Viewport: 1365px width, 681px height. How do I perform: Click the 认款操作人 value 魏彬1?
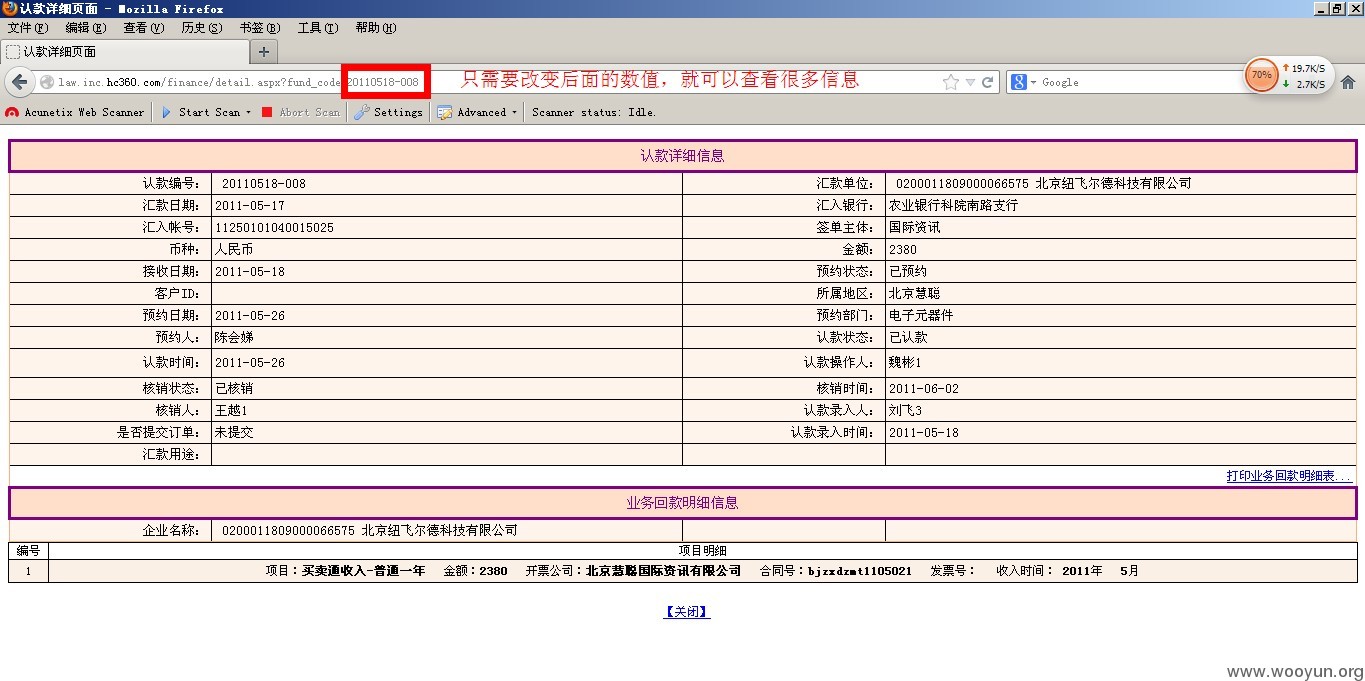click(905, 363)
